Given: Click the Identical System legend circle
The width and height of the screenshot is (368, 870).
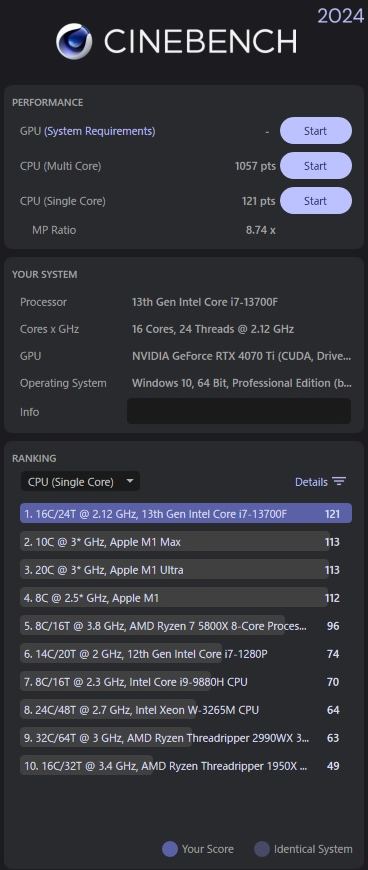Looking at the screenshot, I should 261,849.
